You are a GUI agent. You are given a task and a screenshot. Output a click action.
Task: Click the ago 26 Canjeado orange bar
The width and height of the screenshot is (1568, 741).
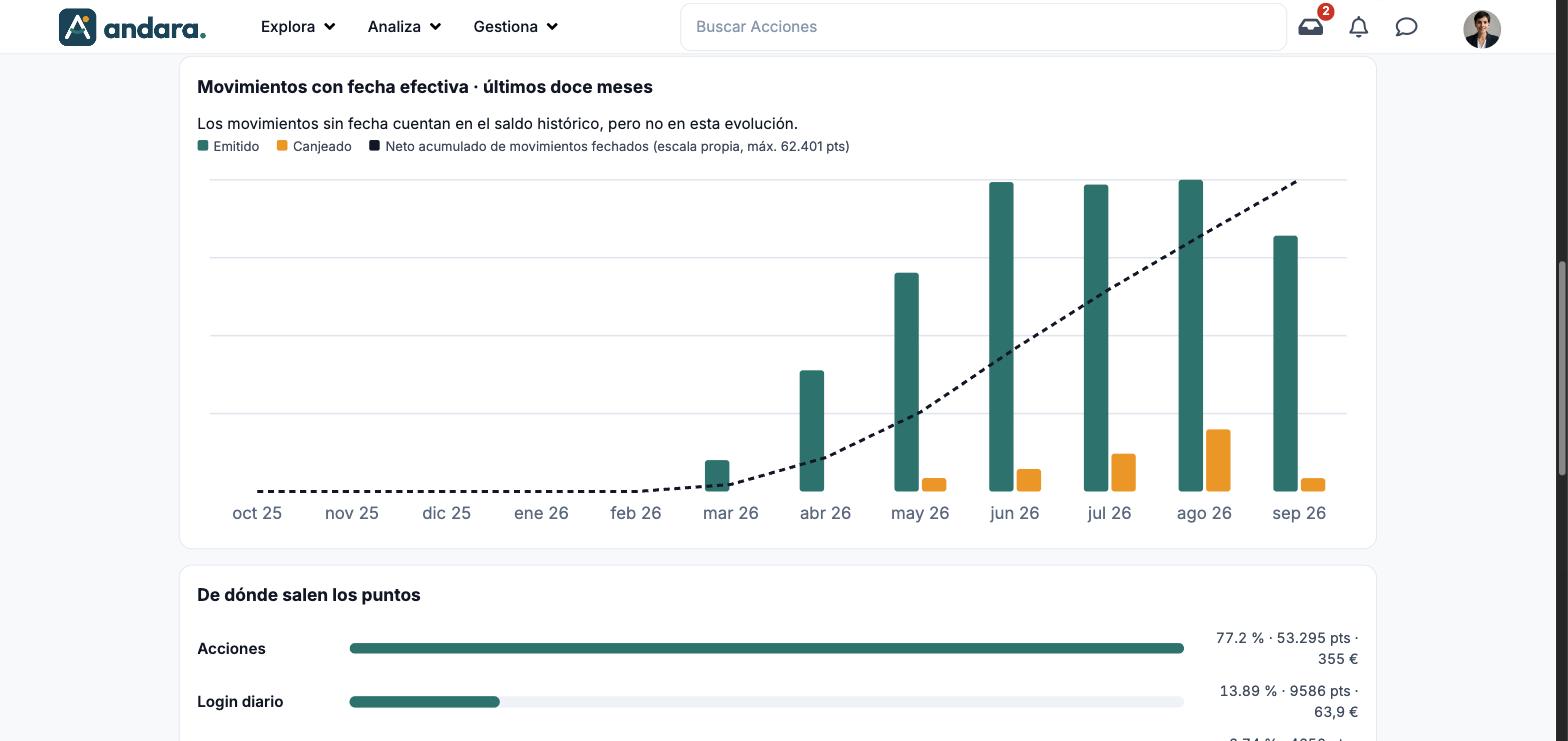click(1218, 461)
